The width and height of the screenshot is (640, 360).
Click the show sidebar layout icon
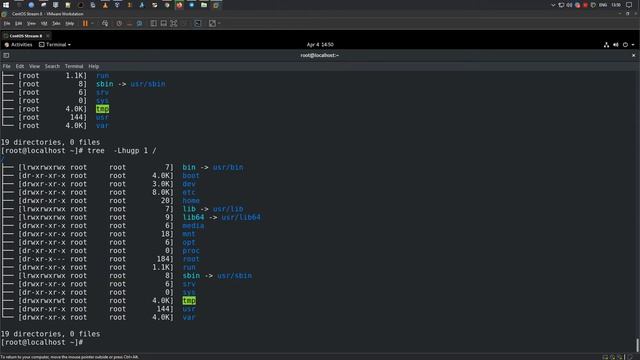153,23
